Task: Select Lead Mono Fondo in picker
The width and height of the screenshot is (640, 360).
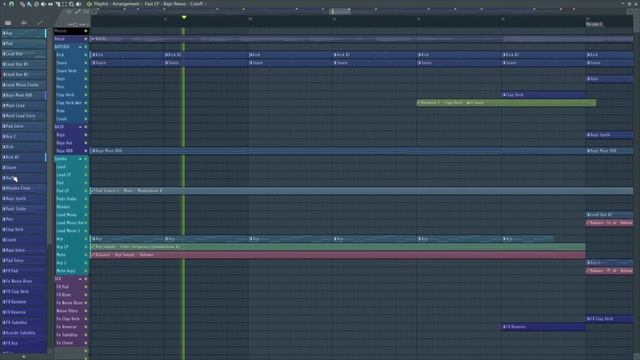Action: pos(24,85)
